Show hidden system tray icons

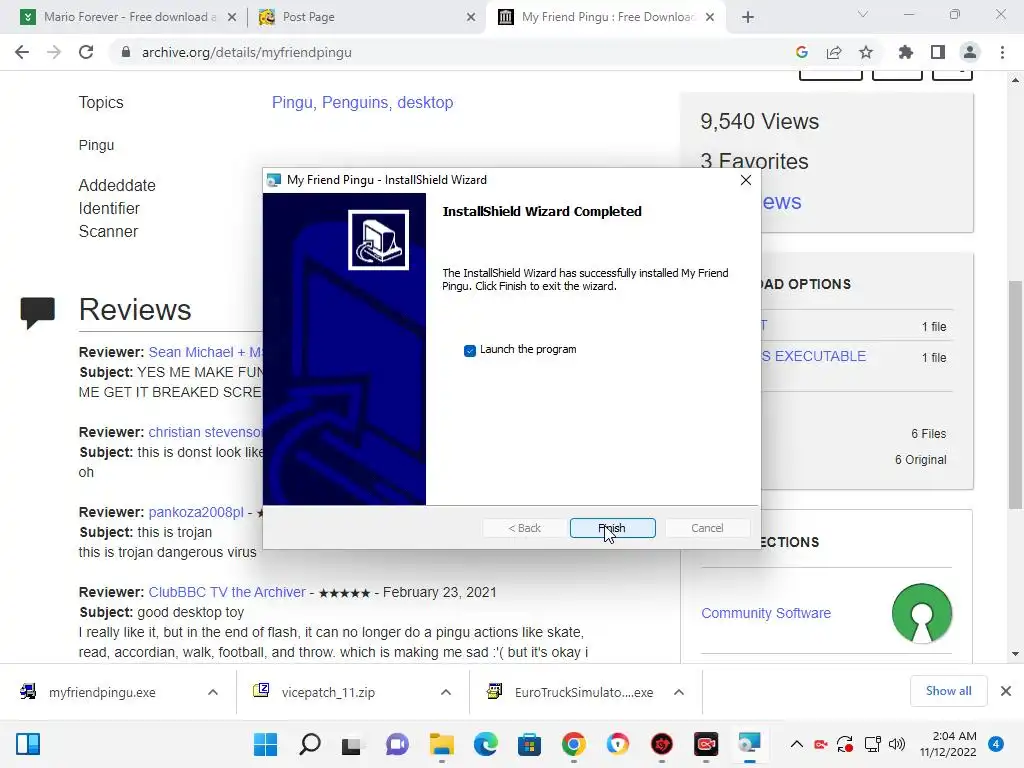click(x=797, y=744)
